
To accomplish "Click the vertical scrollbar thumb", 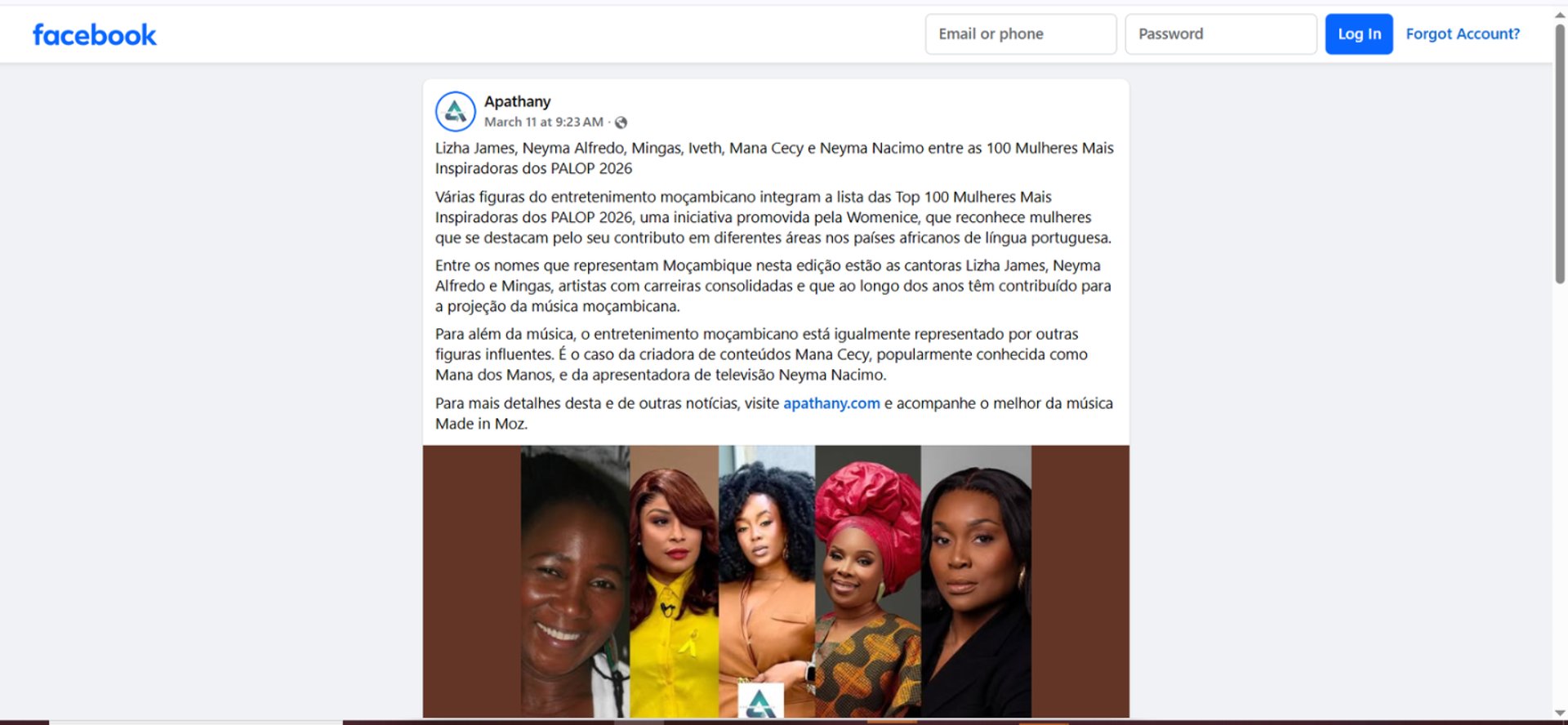I will [x=1560, y=153].
